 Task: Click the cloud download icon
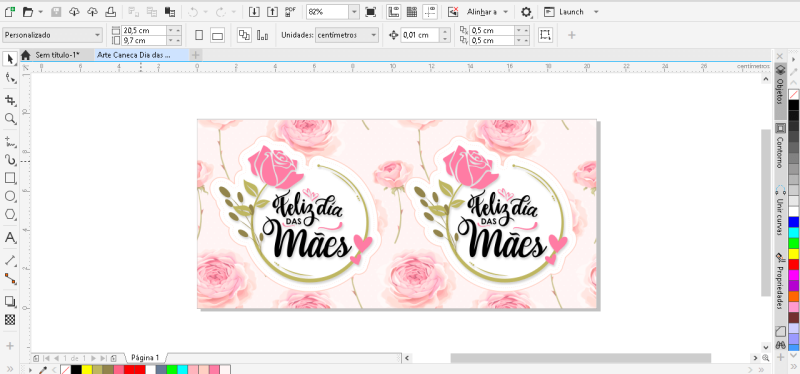tap(74, 11)
